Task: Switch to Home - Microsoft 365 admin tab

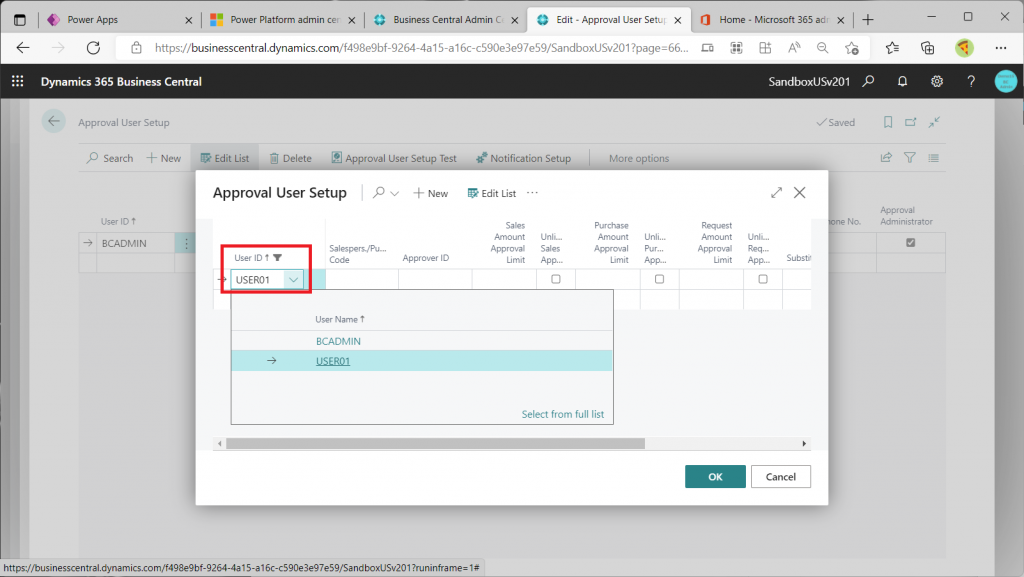Action: (x=771, y=20)
